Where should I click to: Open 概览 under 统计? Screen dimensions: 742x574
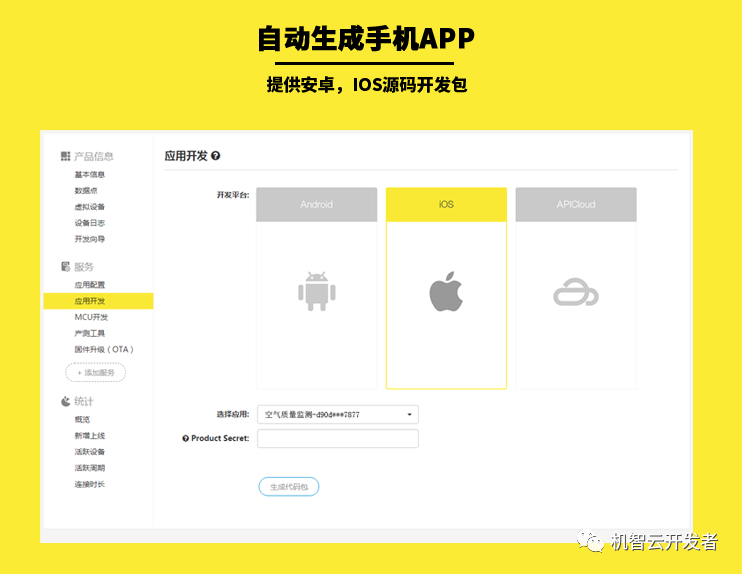(x=82, y=420)
